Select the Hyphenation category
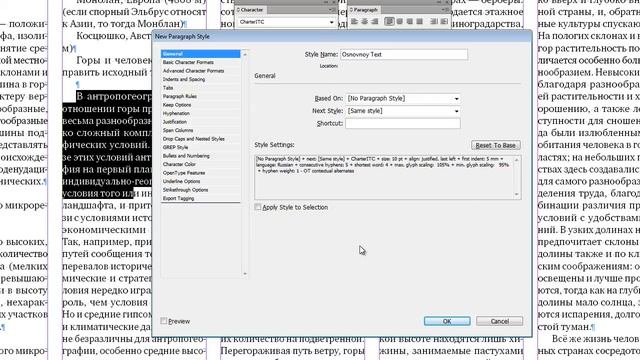Image resolution: width=640 pixels, height=360 pixels. 200,113
